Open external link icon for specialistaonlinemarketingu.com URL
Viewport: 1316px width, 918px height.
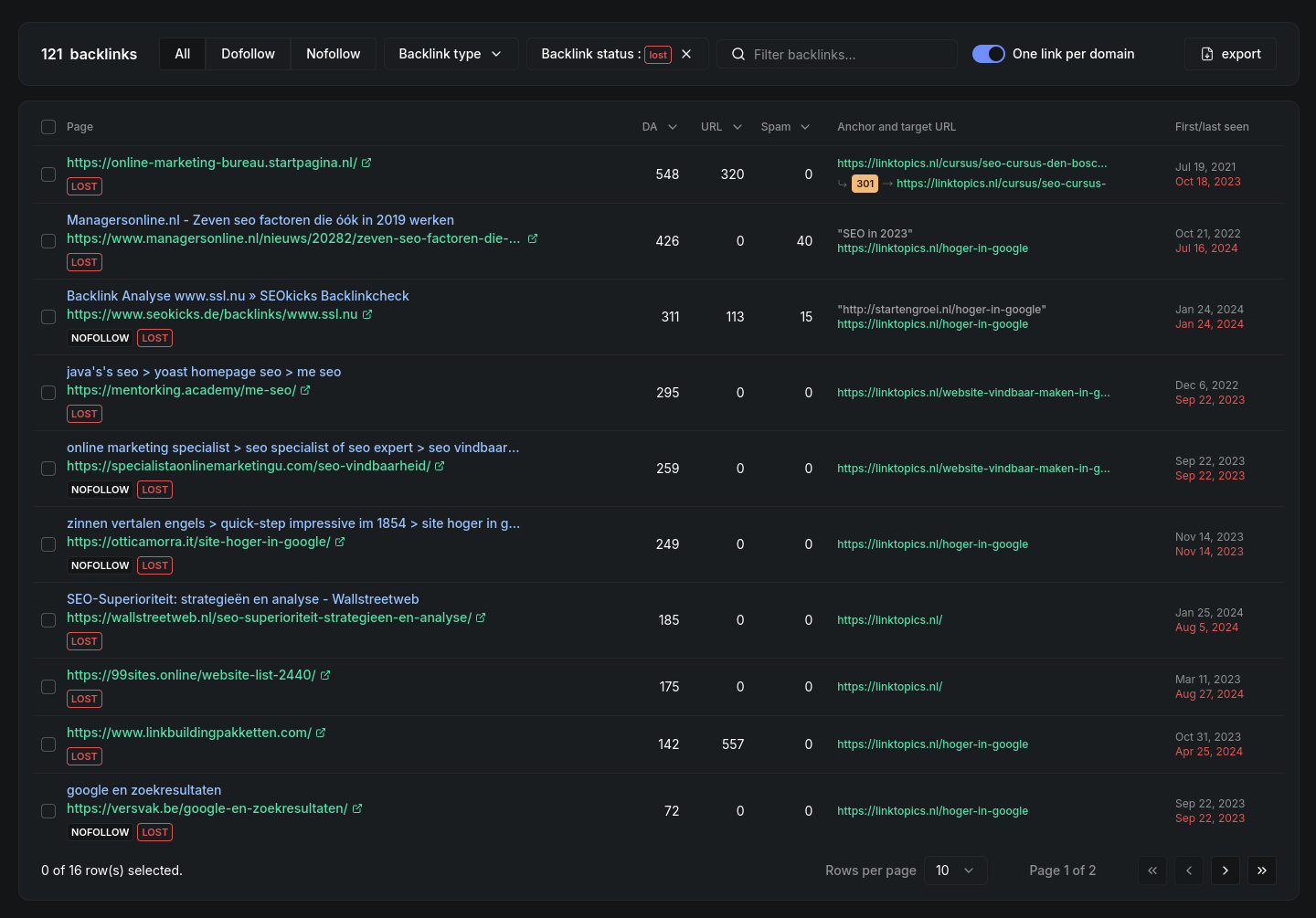coord(440,466)
